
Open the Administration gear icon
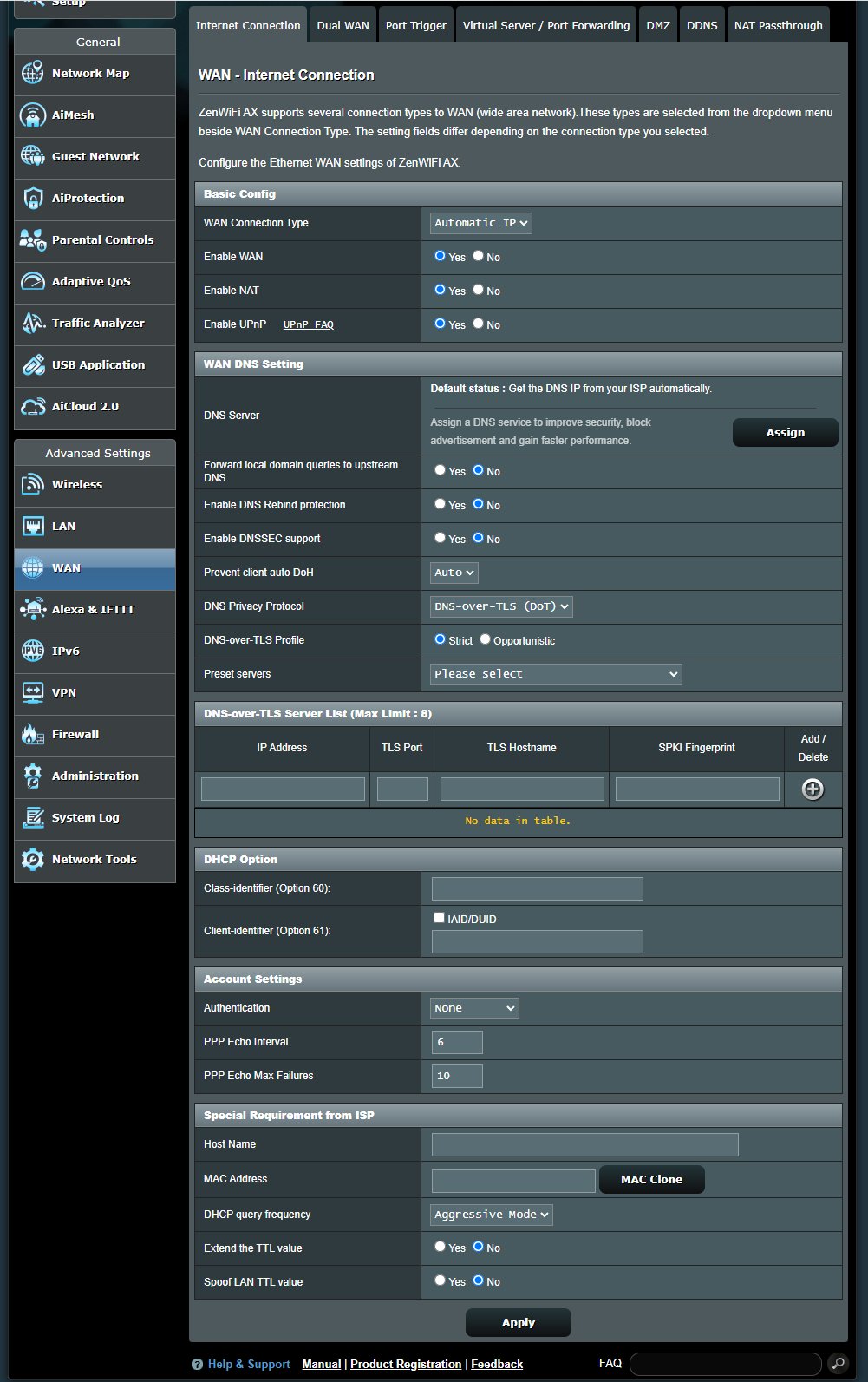click(x=33, y=776)
